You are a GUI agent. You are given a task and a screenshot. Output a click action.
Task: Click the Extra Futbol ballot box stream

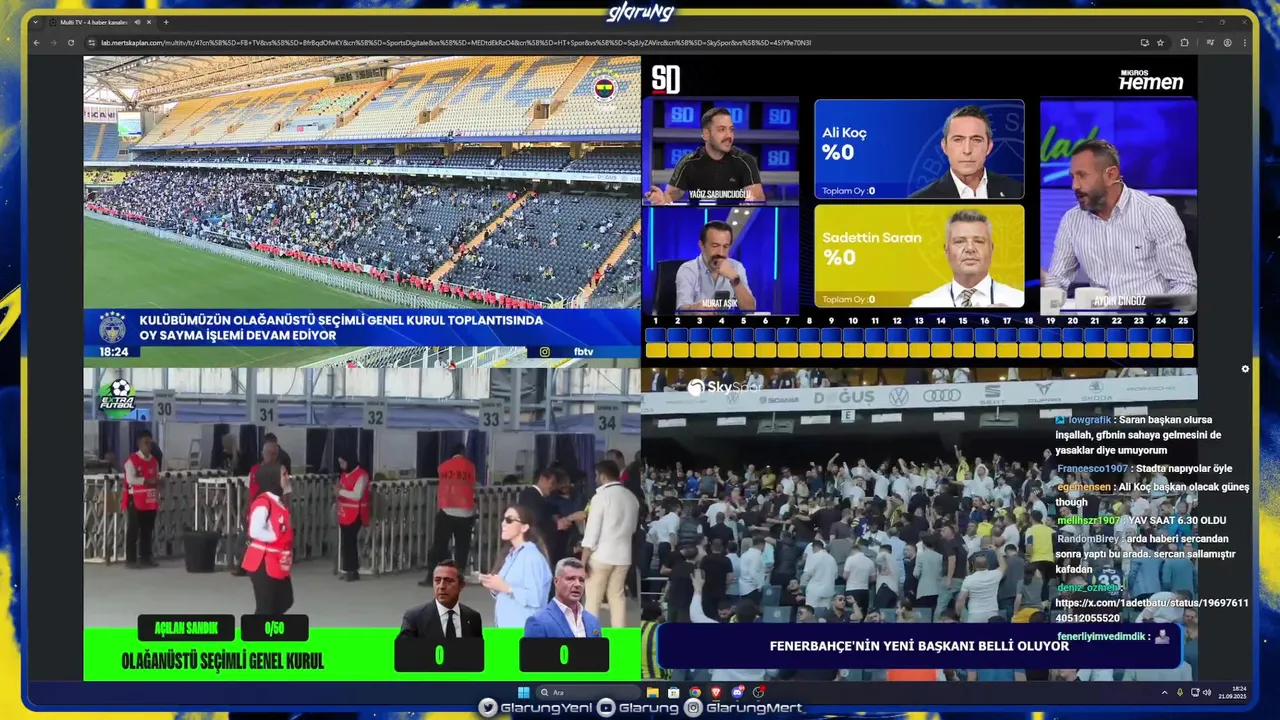[x=362, y=524]
